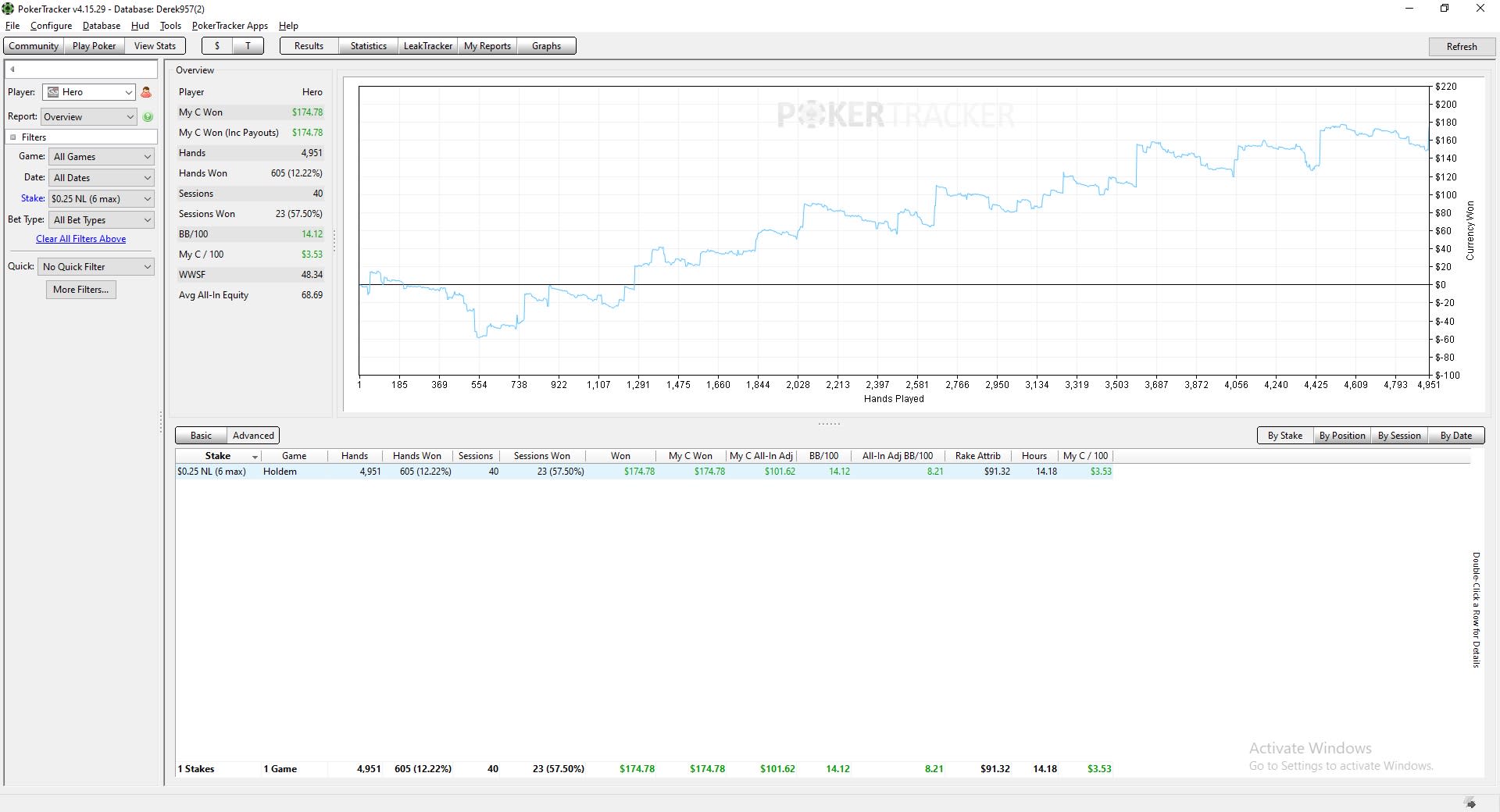Sort by the BB/100 column header
The height and width of the screenshot is (812, 1500).
click(824, 456)
